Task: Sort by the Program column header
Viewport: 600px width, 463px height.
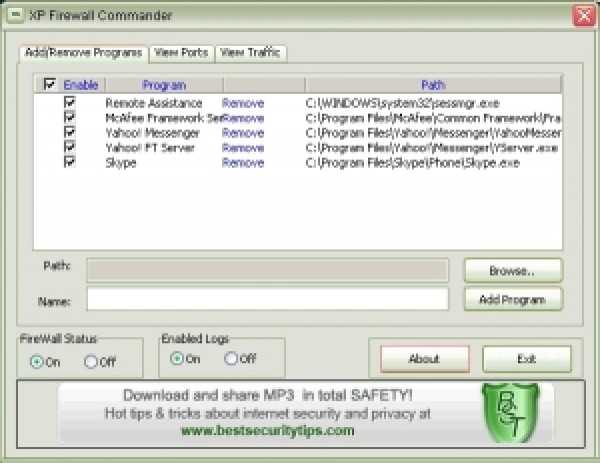Action: 164,85
